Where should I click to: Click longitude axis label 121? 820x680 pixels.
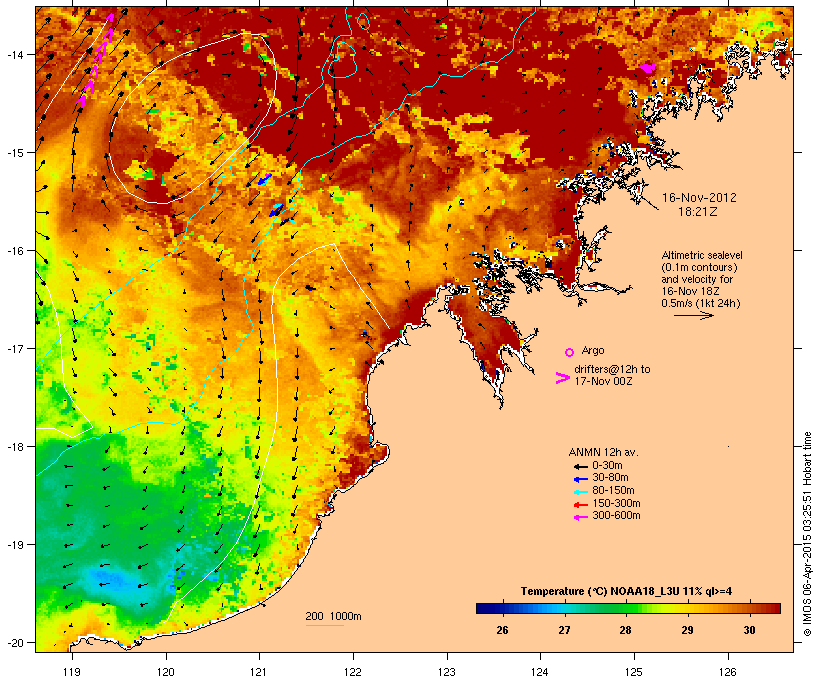[x=259, y=672]
